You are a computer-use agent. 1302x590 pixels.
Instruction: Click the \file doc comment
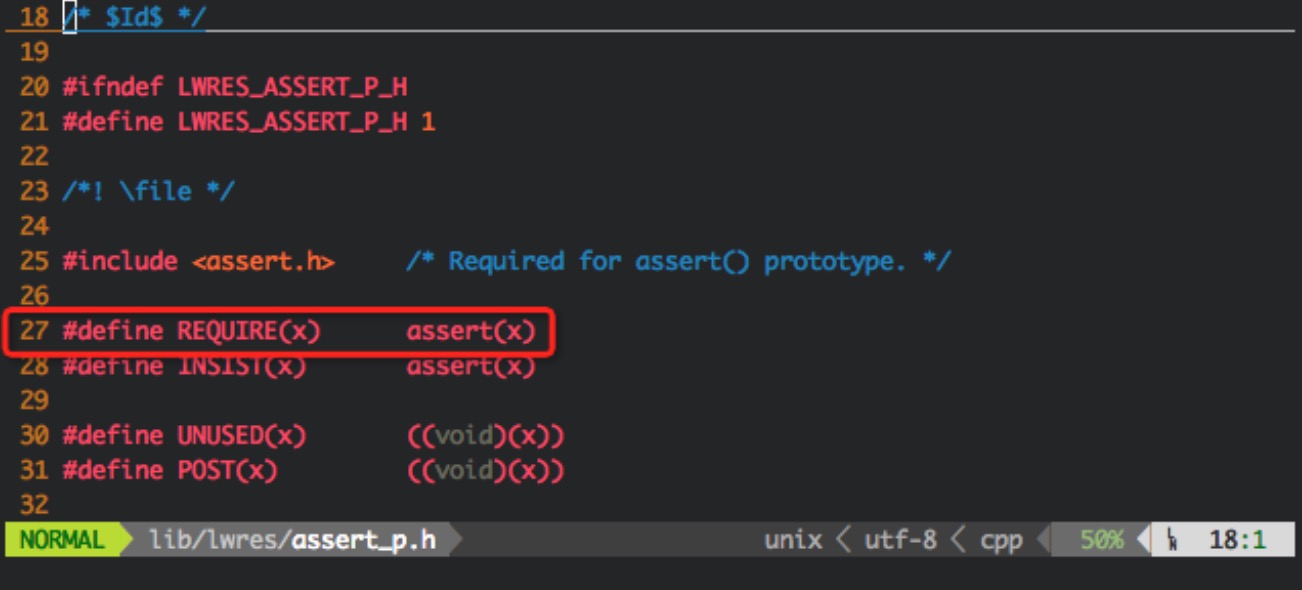click(148, 191)
